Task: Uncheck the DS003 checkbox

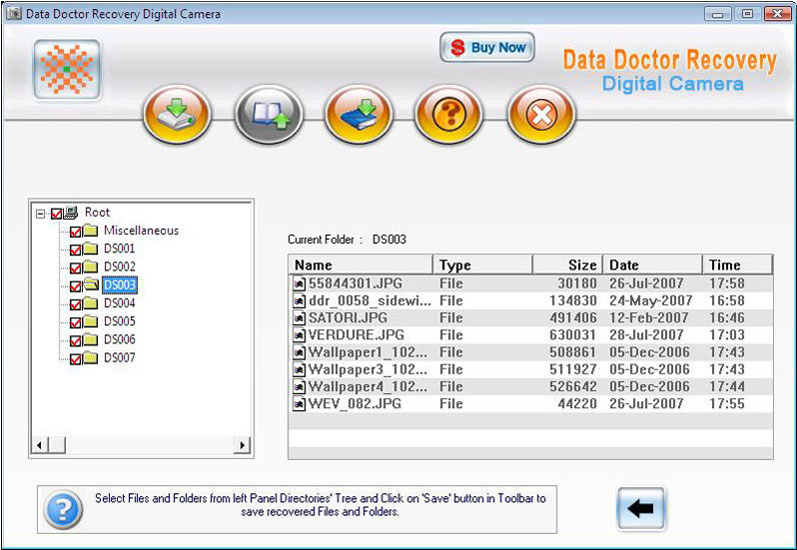Action: click(75, 286)
